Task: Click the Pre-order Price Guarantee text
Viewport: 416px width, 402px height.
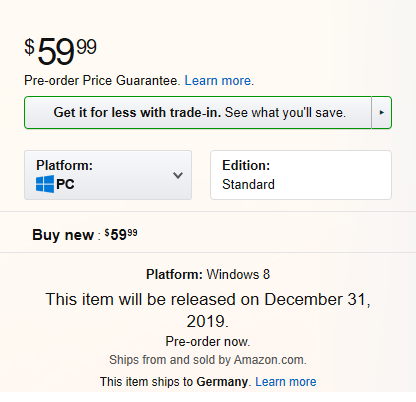Action: click(102, 81)
